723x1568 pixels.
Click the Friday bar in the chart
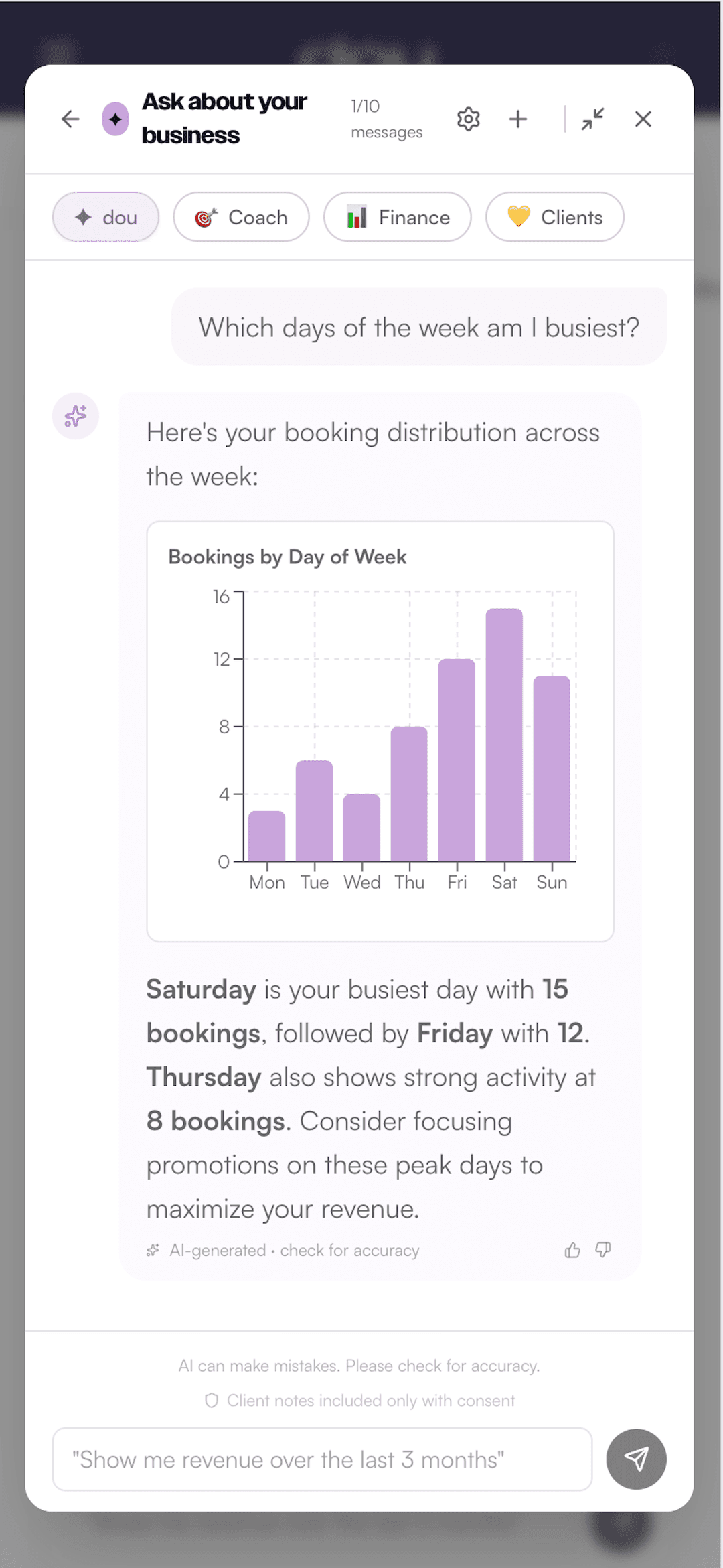click(457, 760)
